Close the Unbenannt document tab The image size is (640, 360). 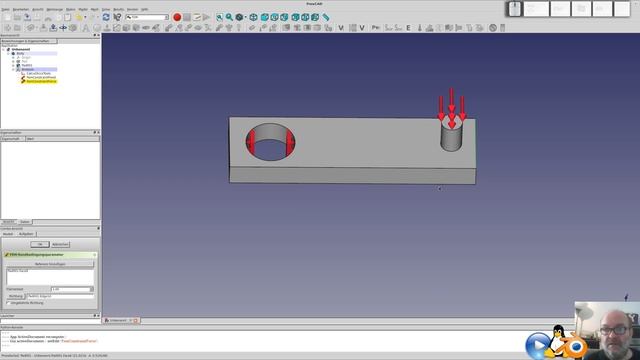pyautogui.click(x=136, y=320)
